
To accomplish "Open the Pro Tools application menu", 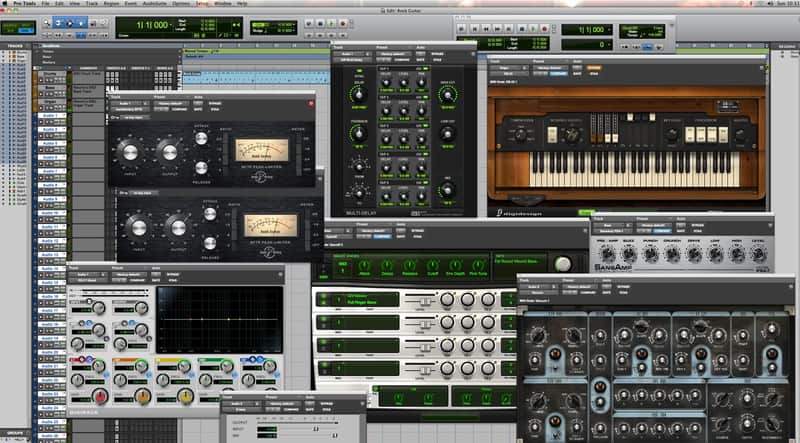I will [23, 3].
